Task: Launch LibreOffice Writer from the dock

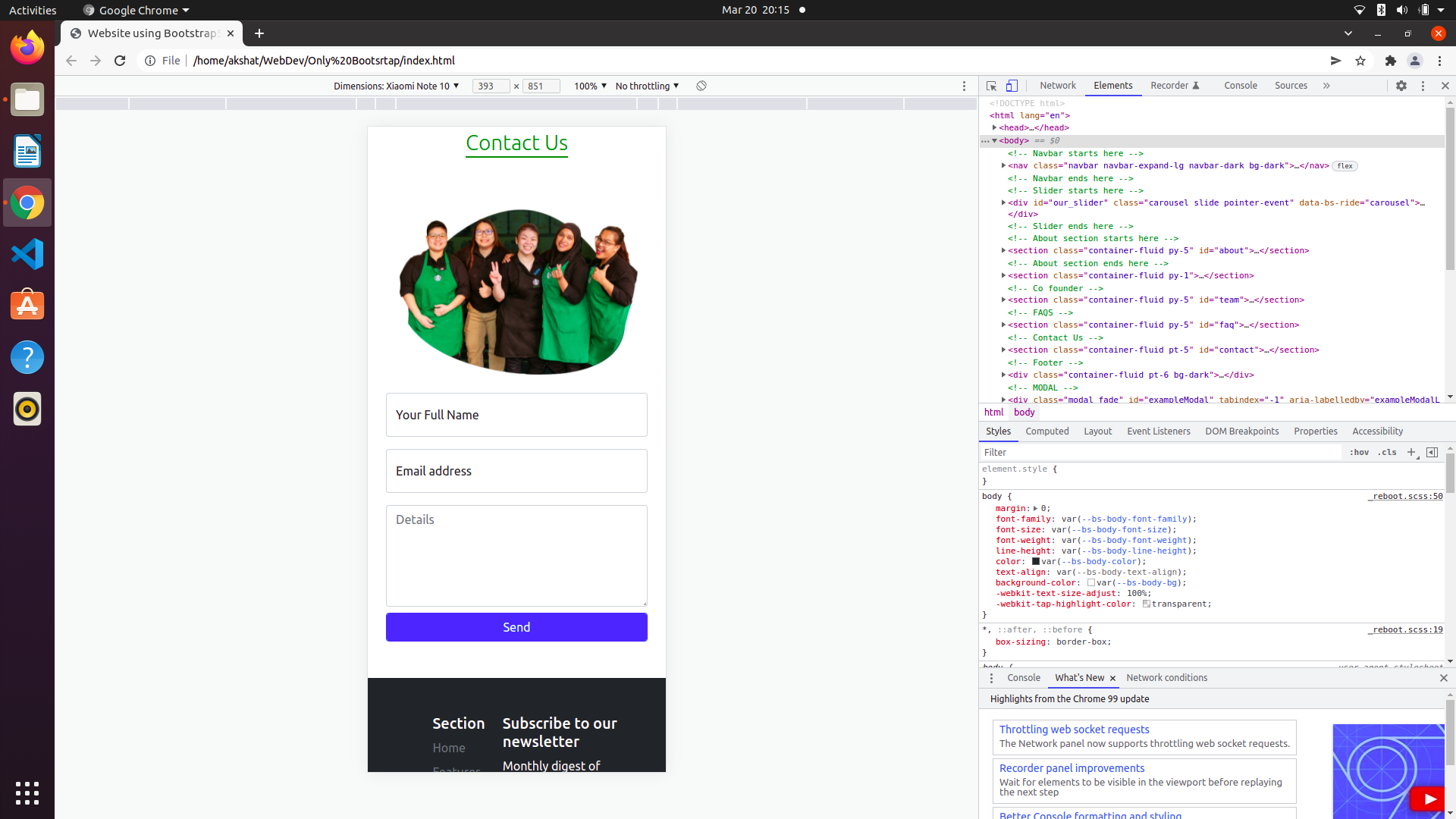Action: click(x=27, y=151)
